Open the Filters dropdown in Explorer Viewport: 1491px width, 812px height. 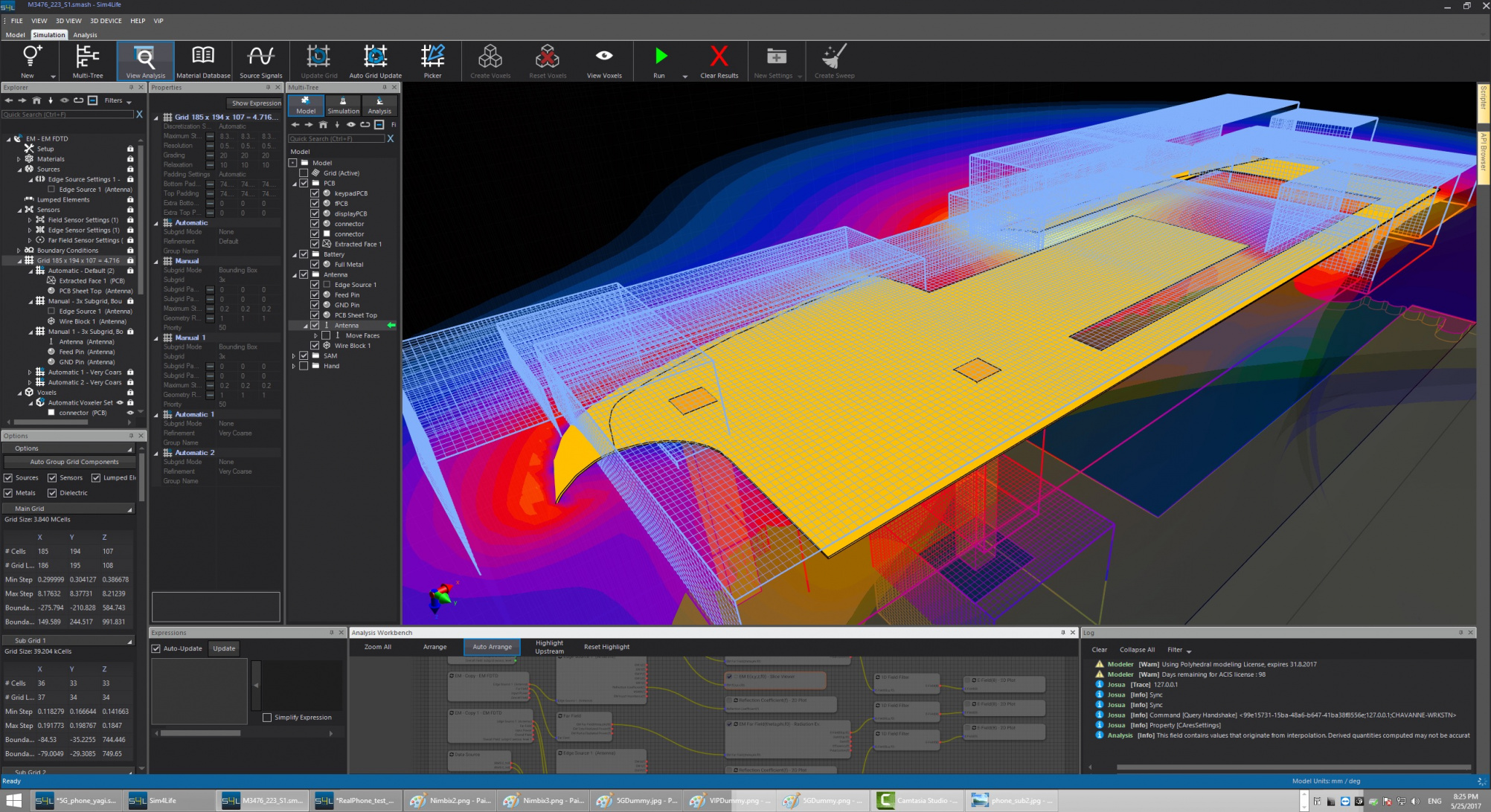[x=118, y=100]
